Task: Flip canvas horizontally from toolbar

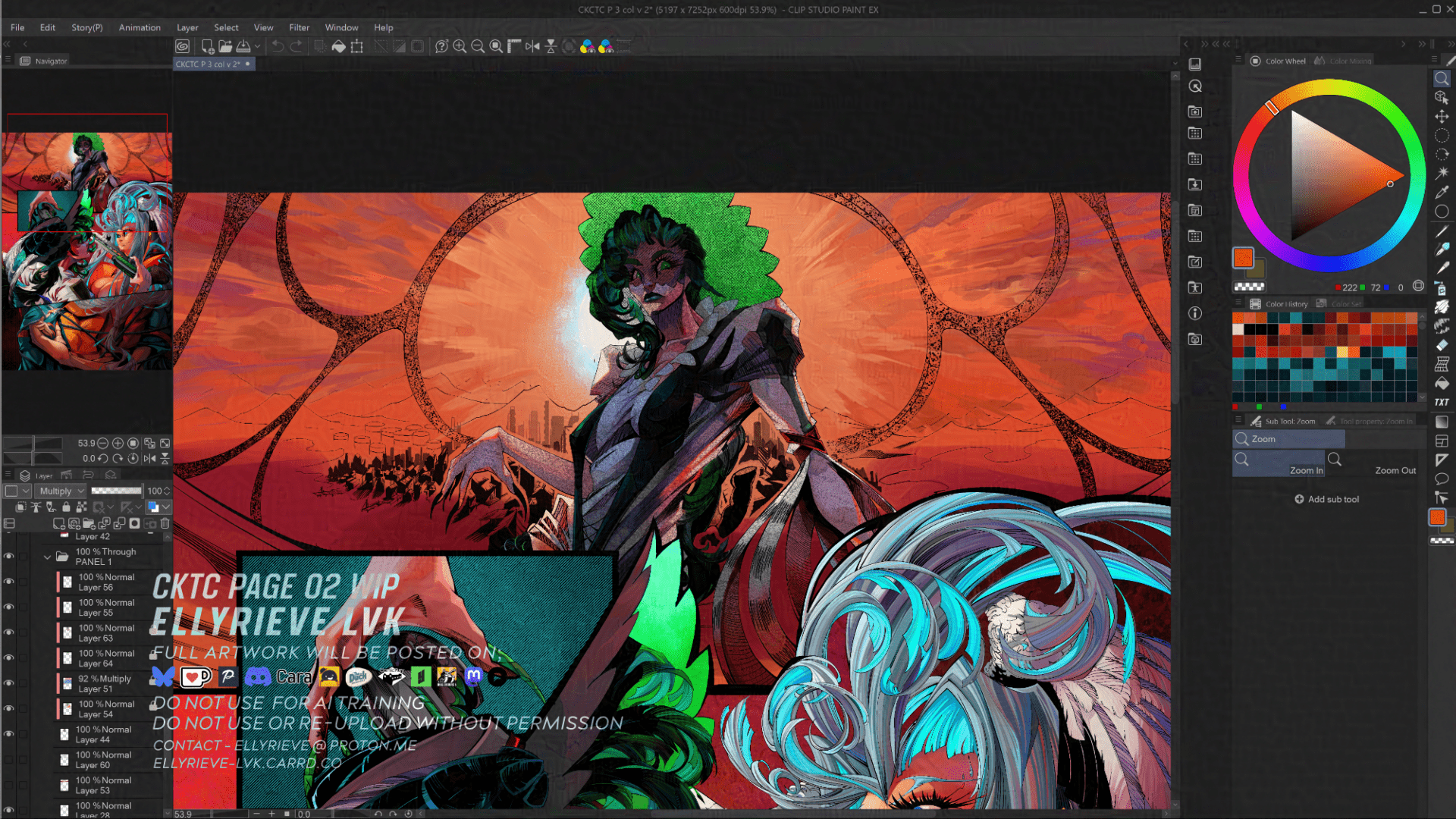Action: [532, 46]
